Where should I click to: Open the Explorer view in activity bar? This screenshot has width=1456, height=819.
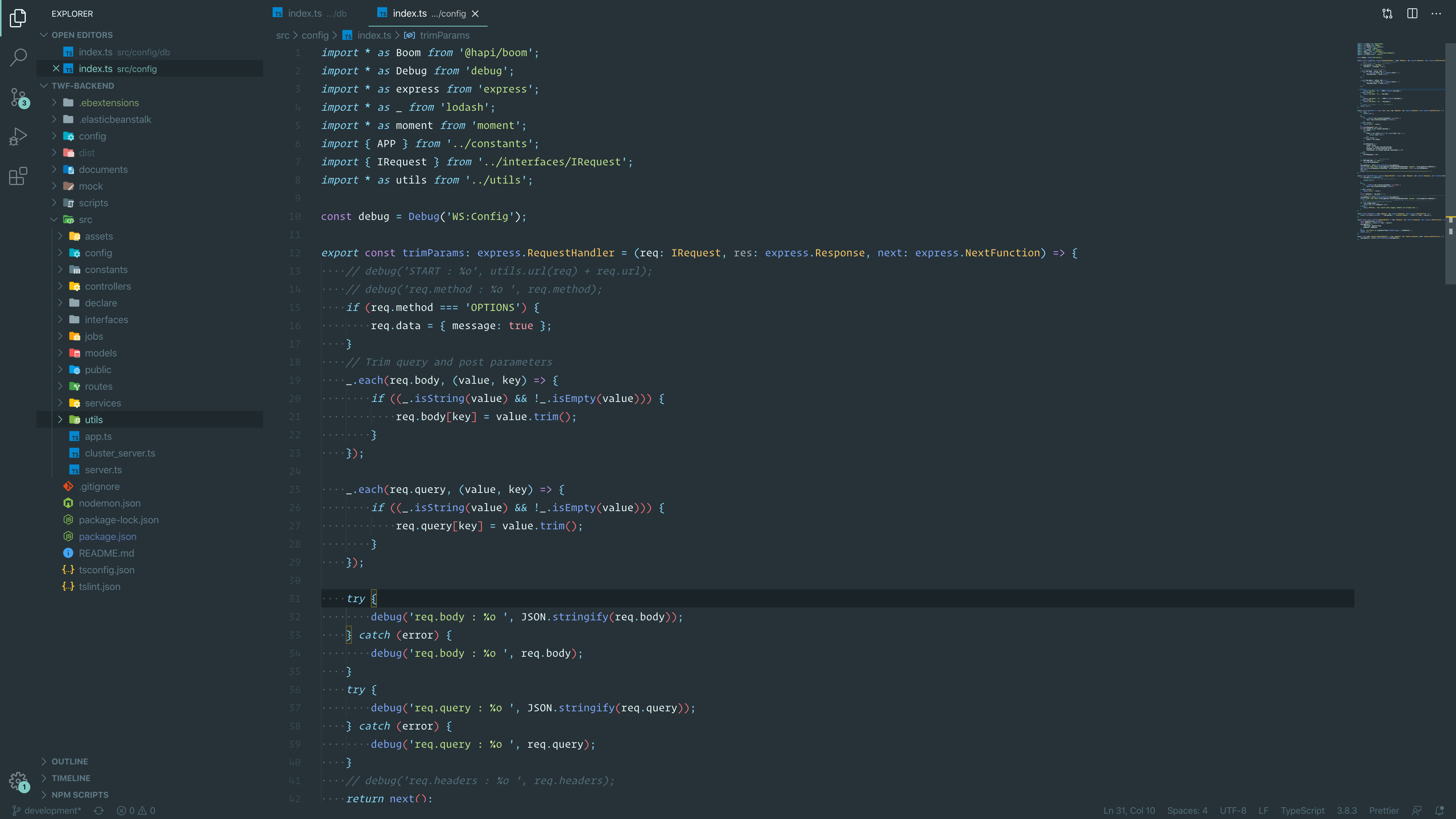pyautogui.click(x=18, y=18)
